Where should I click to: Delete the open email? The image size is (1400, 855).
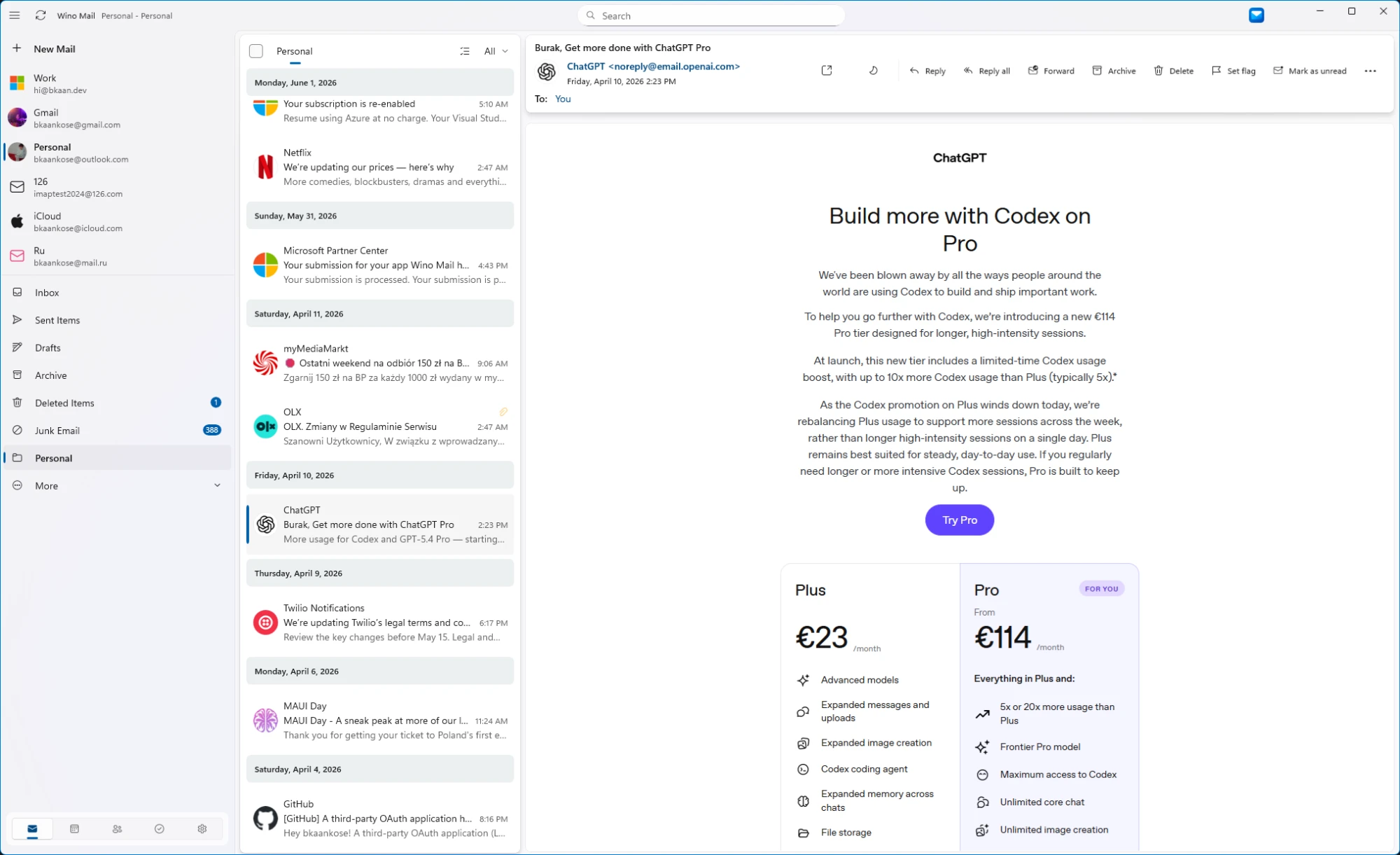1173,71
